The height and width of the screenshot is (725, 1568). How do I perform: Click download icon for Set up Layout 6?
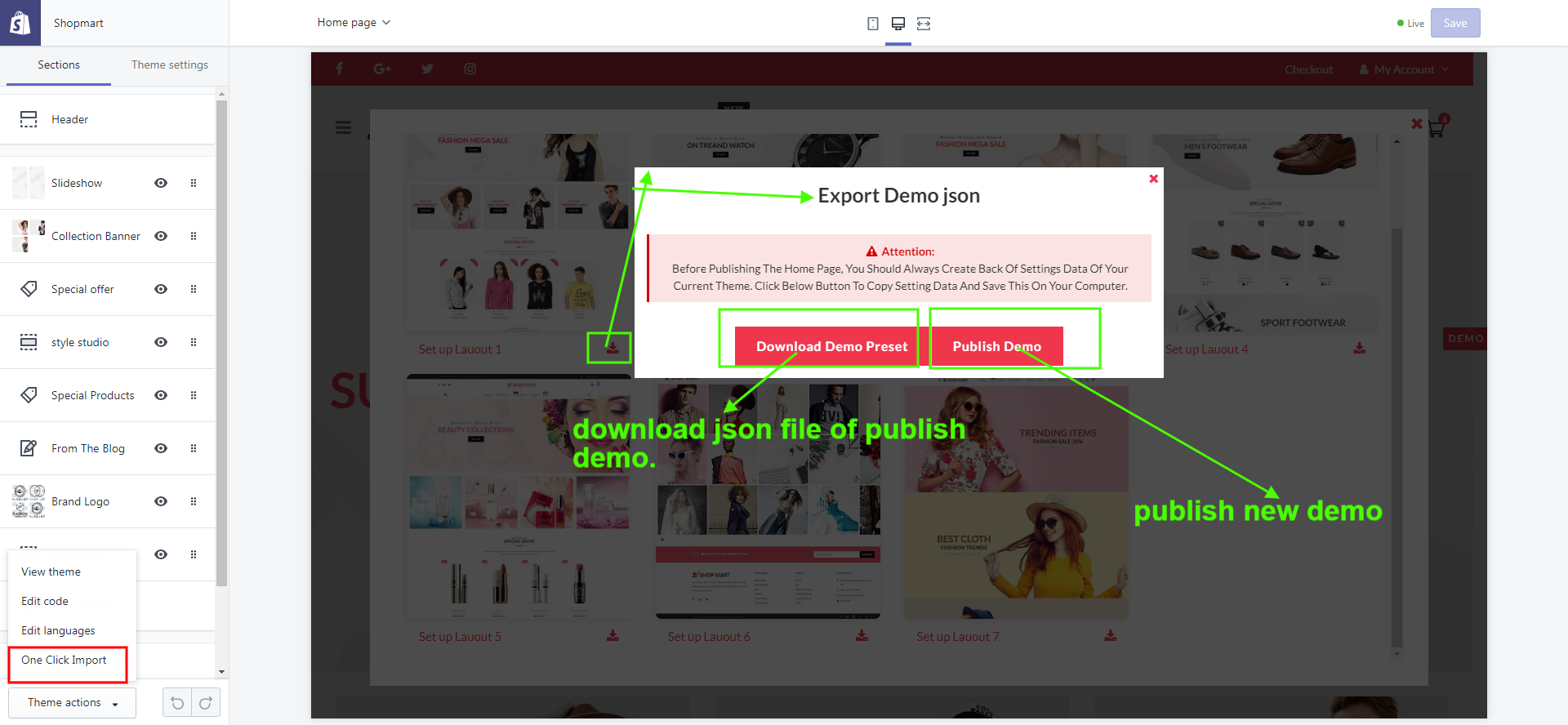(x=862, y=636)
